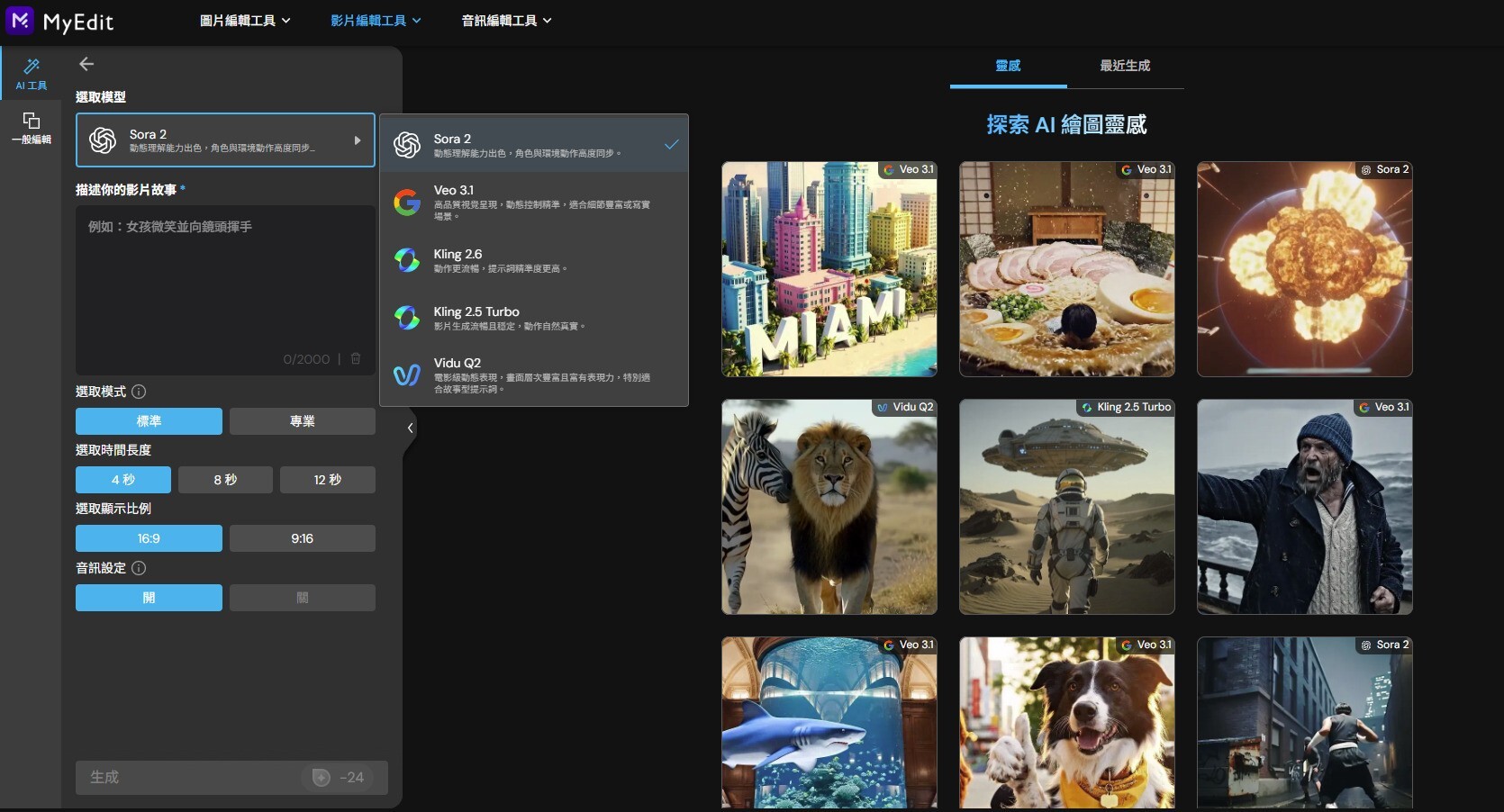Choose Kling 2.5 Turbo from the model list
Screen dimensions: 1504x812
(x=534, y=318)
